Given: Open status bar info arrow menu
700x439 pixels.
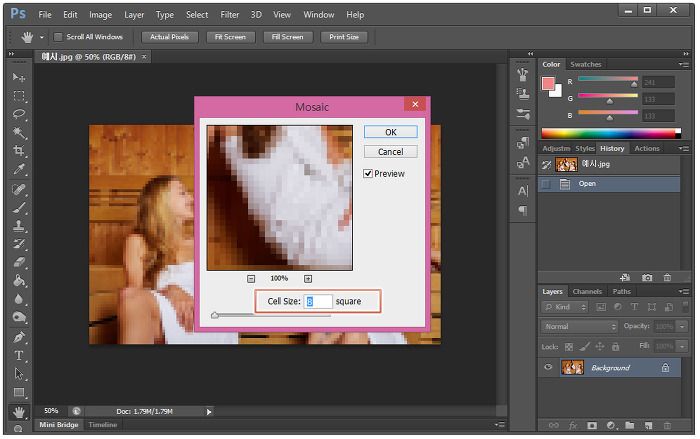Looking at the screenshot, I should [208, 412].
